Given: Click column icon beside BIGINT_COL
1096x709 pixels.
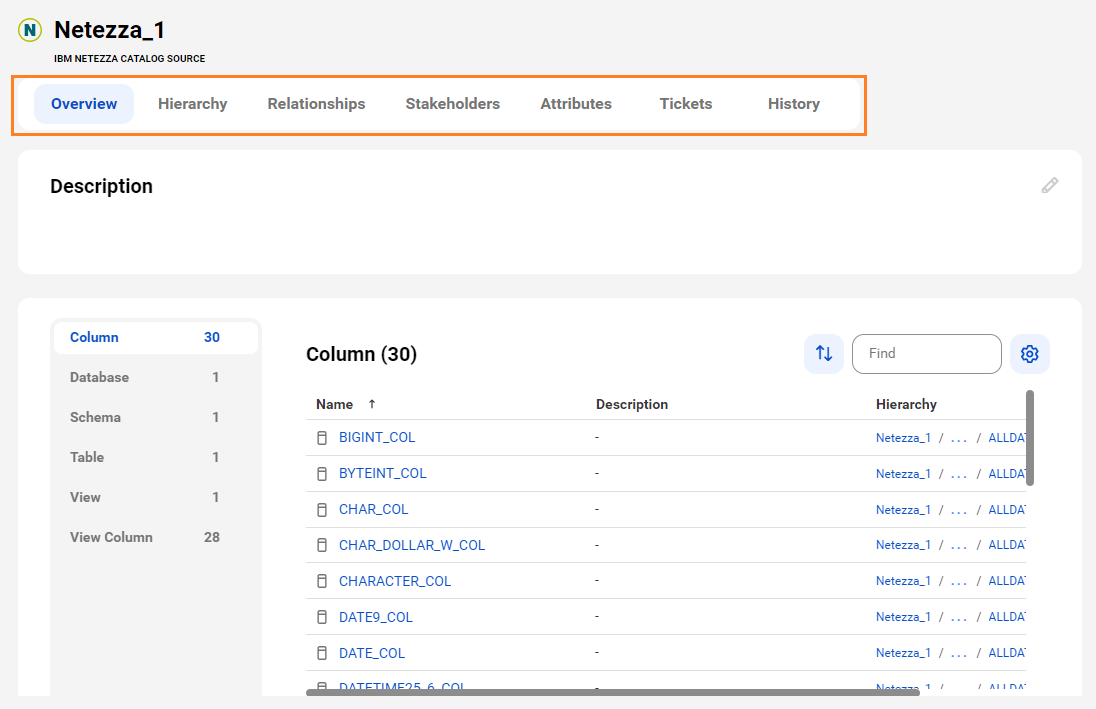Looking at the screenshot, I should click(322, 438).
